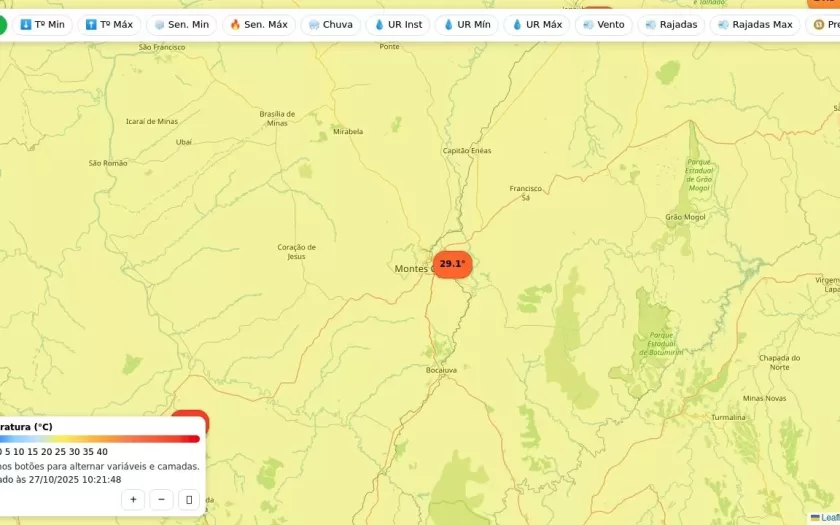Click Parque Estadual de Grão Mogol label
The width and height of the screenshot is (840, 525).
tap(699, 175)
